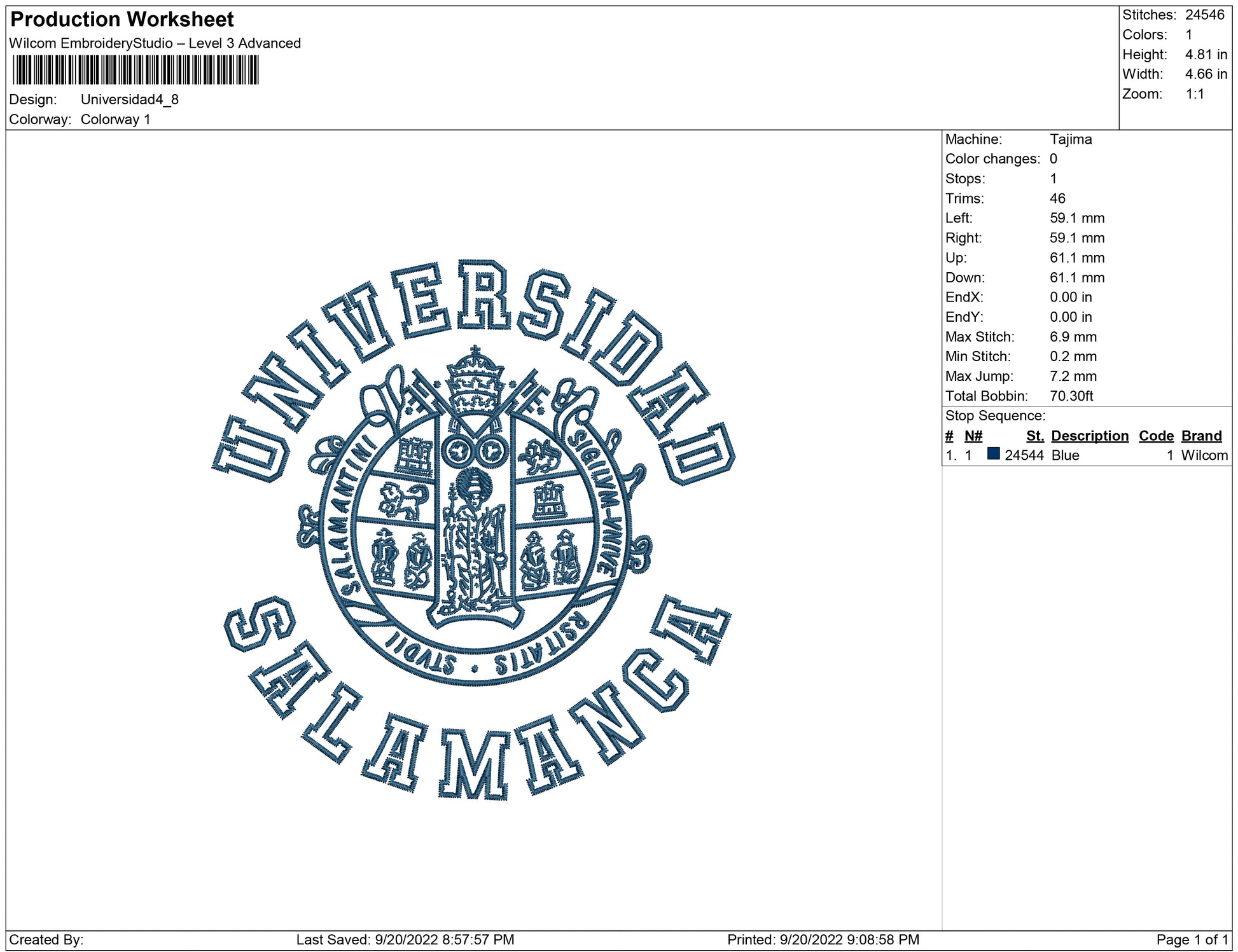The height and width of the screenshot is (952, 1238).
Task: Click the Page 1 of 1 footer text
Action: [x=1192, y=939]
